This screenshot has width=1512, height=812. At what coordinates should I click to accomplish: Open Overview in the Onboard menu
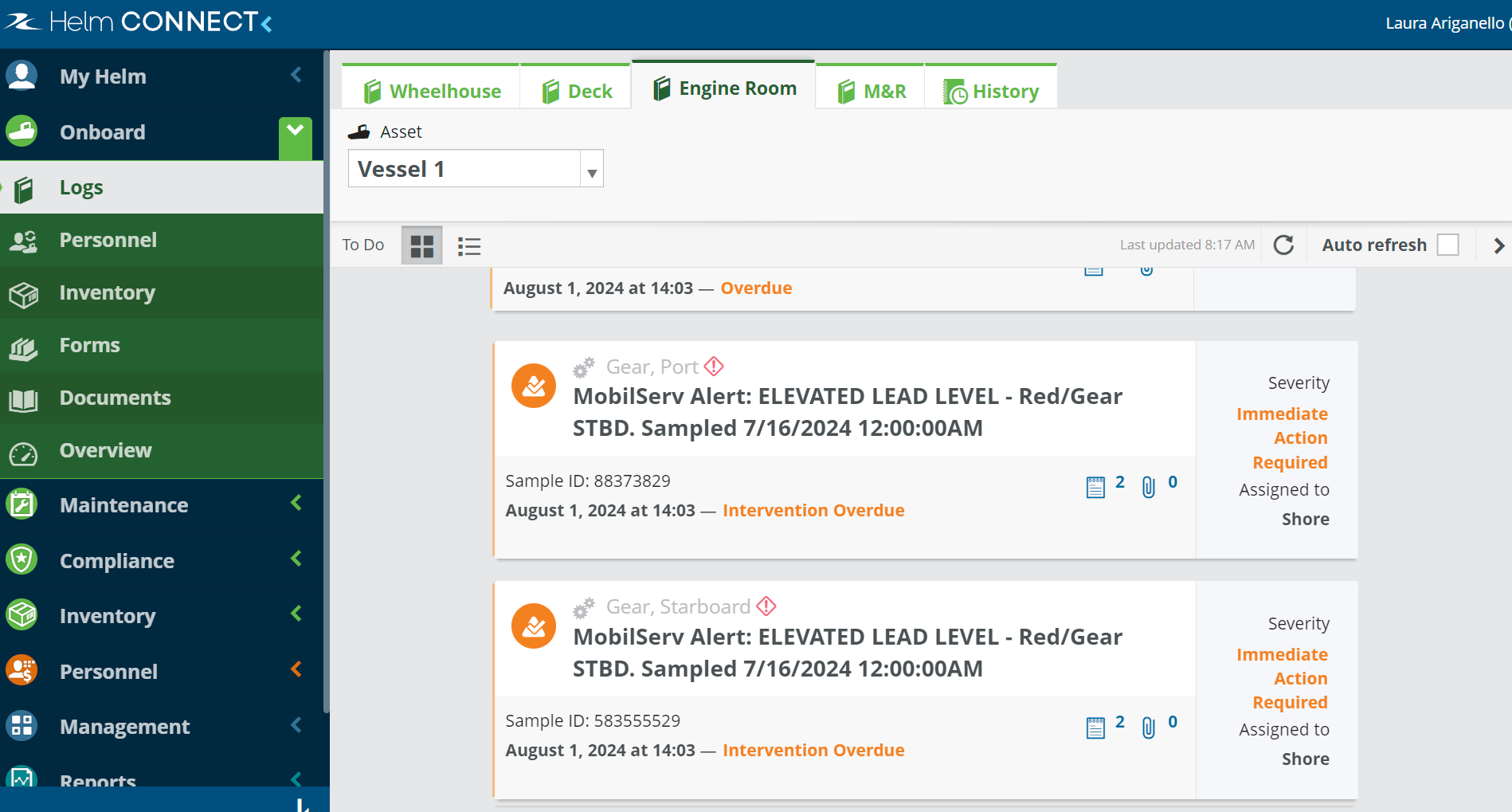(x=162, y=450)
